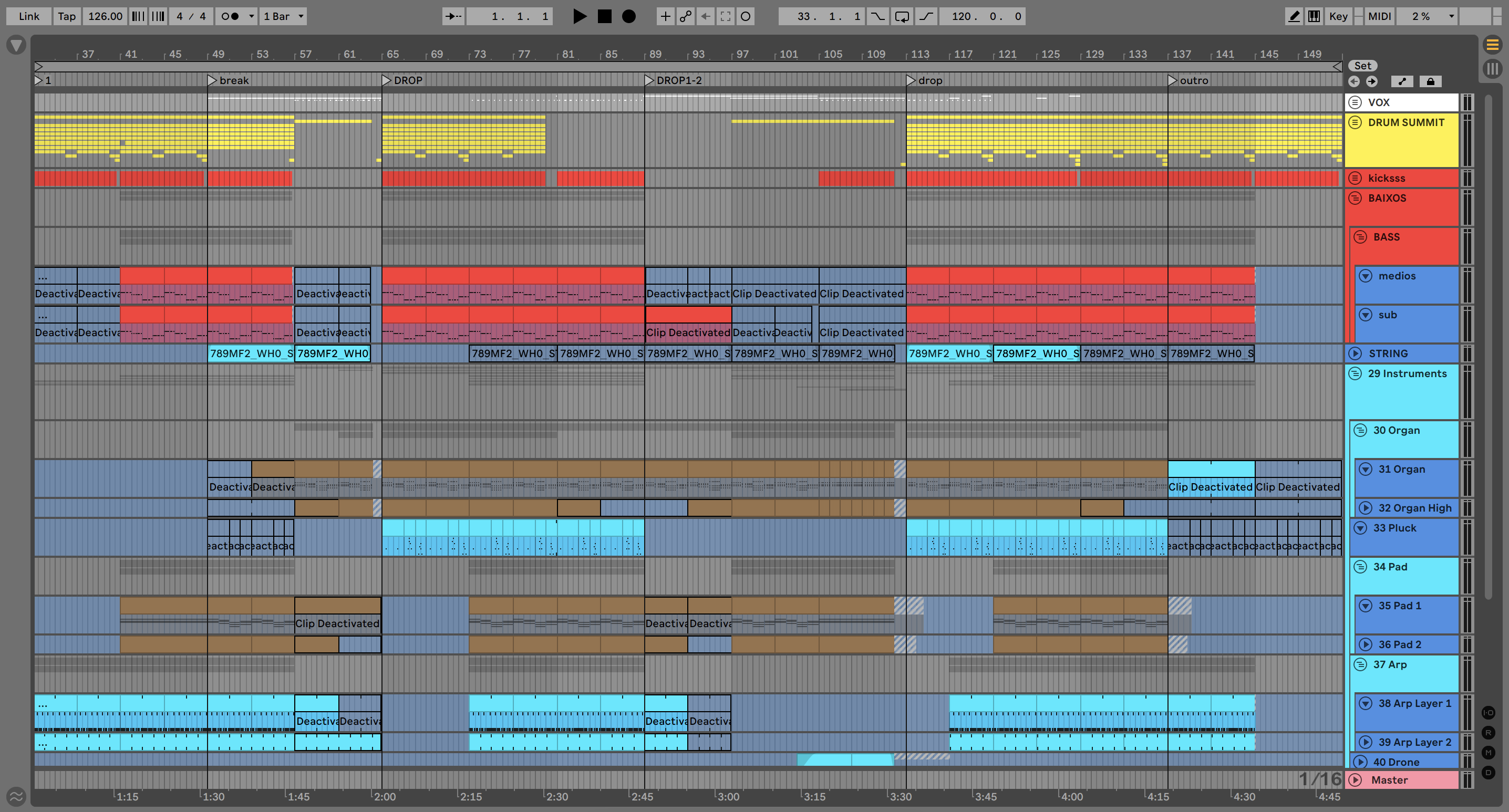Click the tempo field showing 126.00
This screenshot has width=1509, height=812.
pos(105,16)
